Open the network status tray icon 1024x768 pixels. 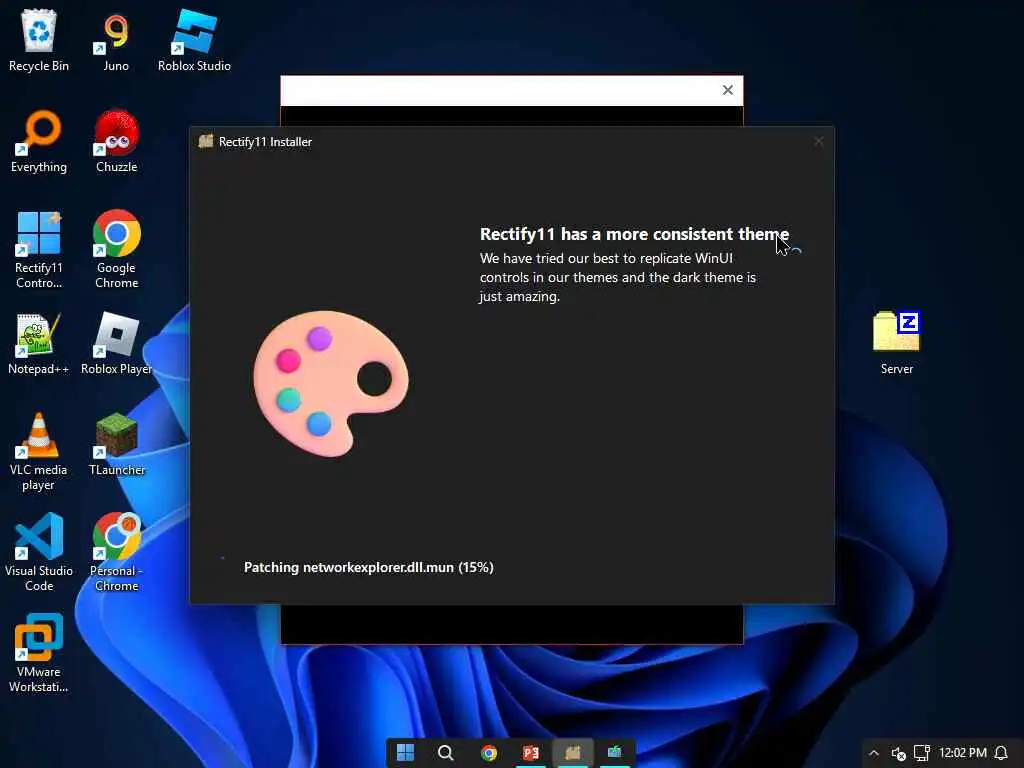921,753
